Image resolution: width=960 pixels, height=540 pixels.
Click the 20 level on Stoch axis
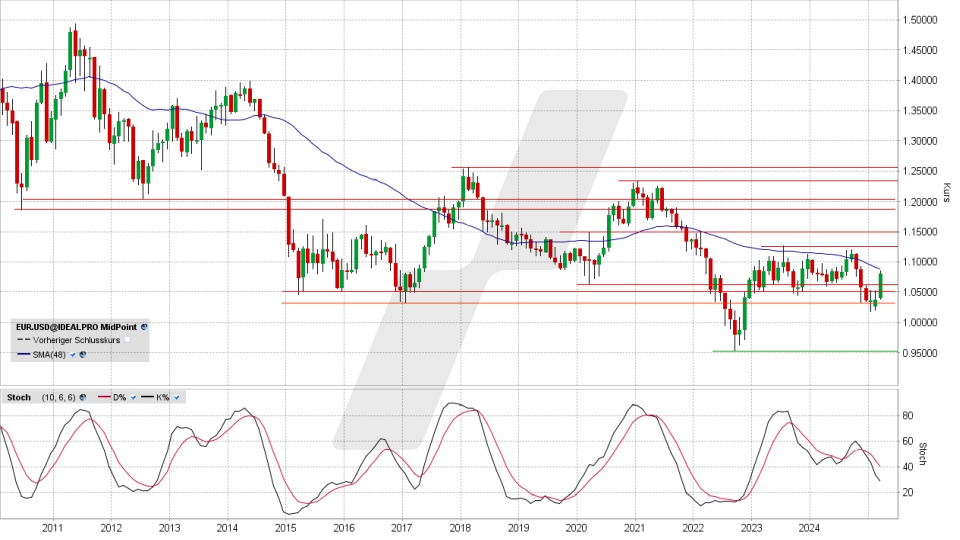[908, 493]
